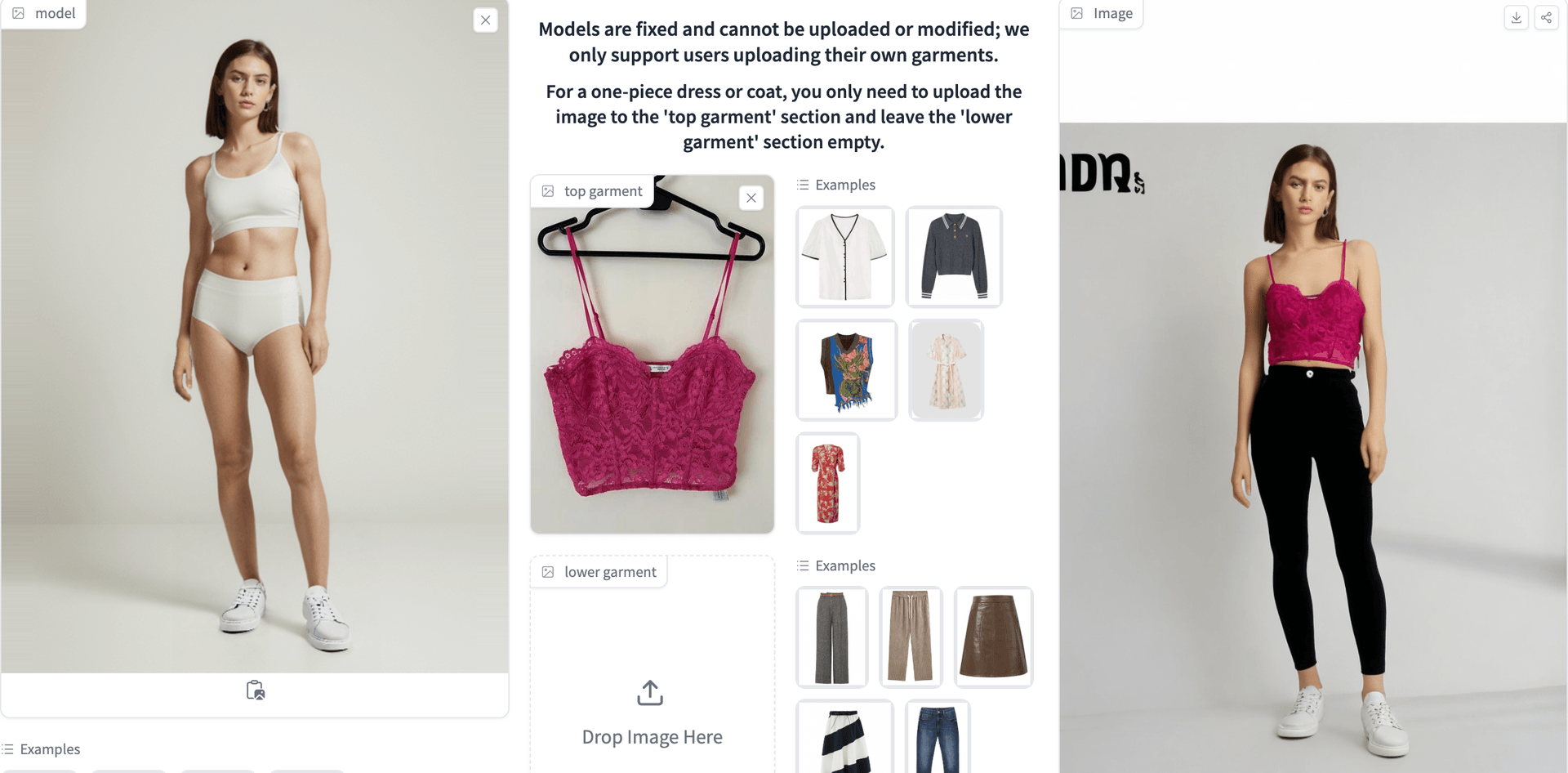Pick the beige drawstring pants example
This screenshot has height=773, width=1568.
911,637
